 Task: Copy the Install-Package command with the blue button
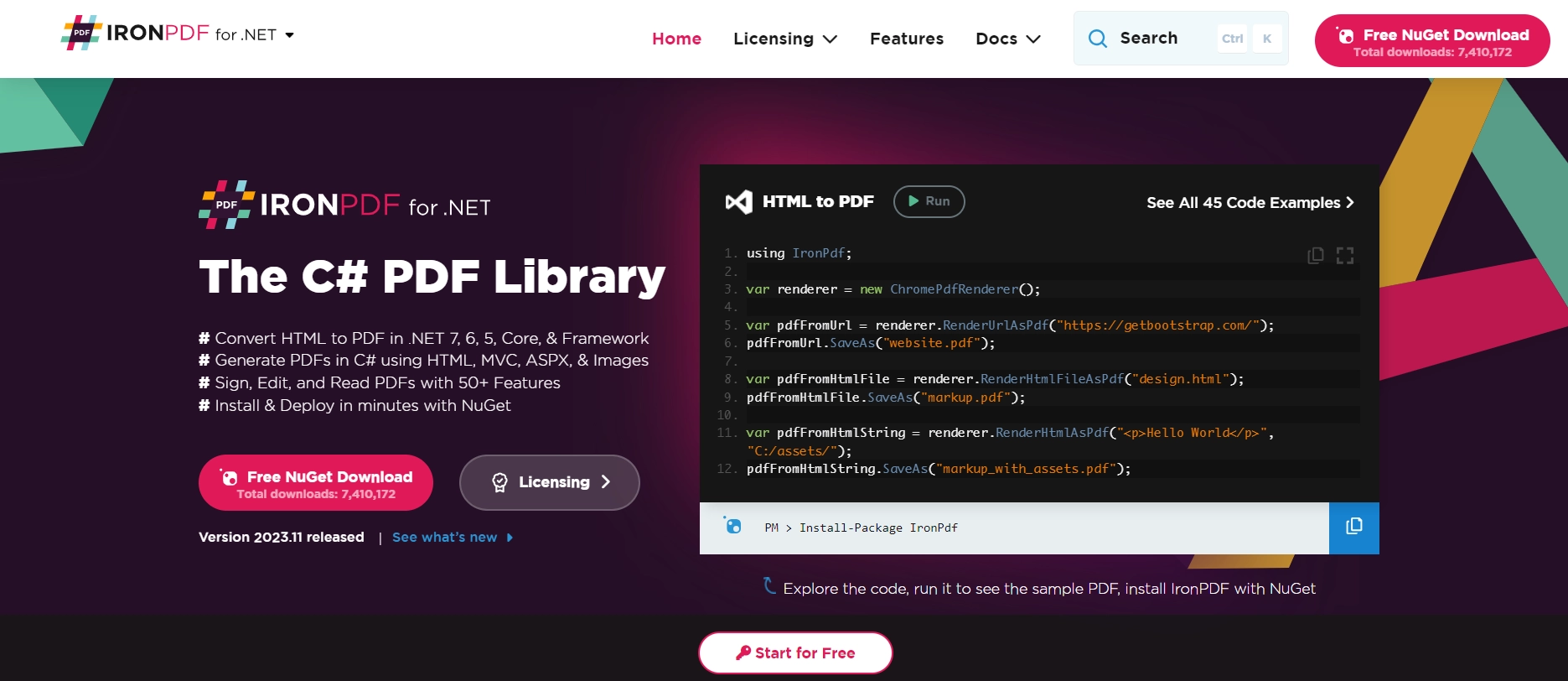[1353, 528]
